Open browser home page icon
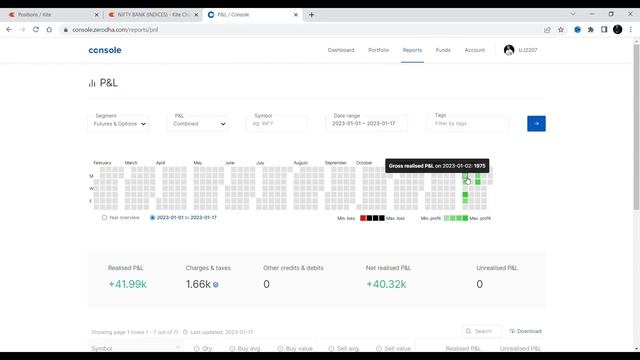 pyautogui.click(x=49, y=29)
